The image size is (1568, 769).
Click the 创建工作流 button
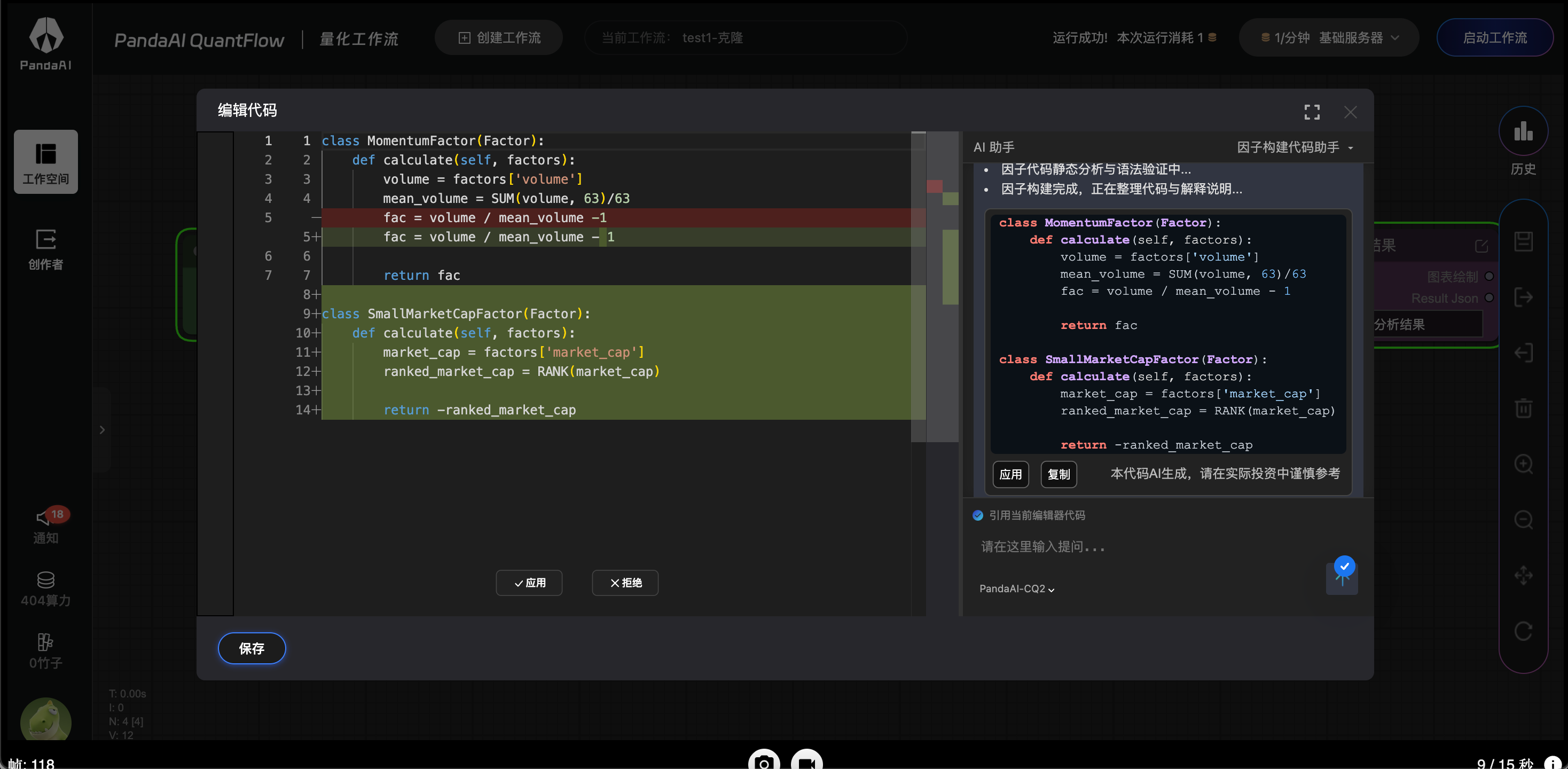click(x=498, y=38)
